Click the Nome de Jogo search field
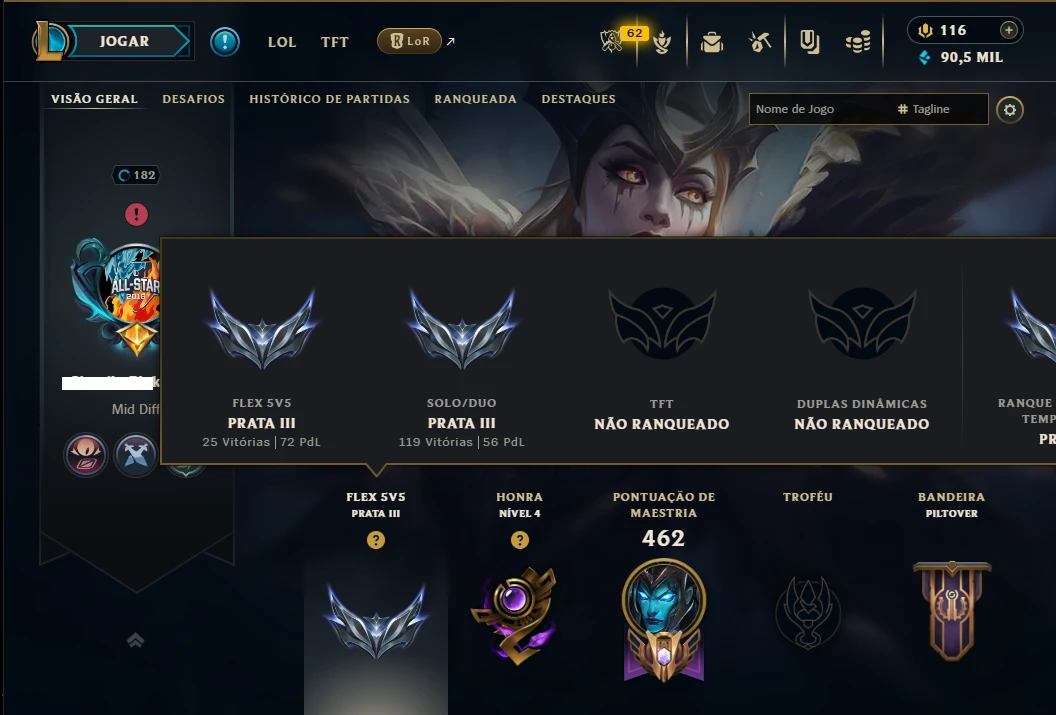The height and width of the screenshot is (715, 1056). [820, 109]
